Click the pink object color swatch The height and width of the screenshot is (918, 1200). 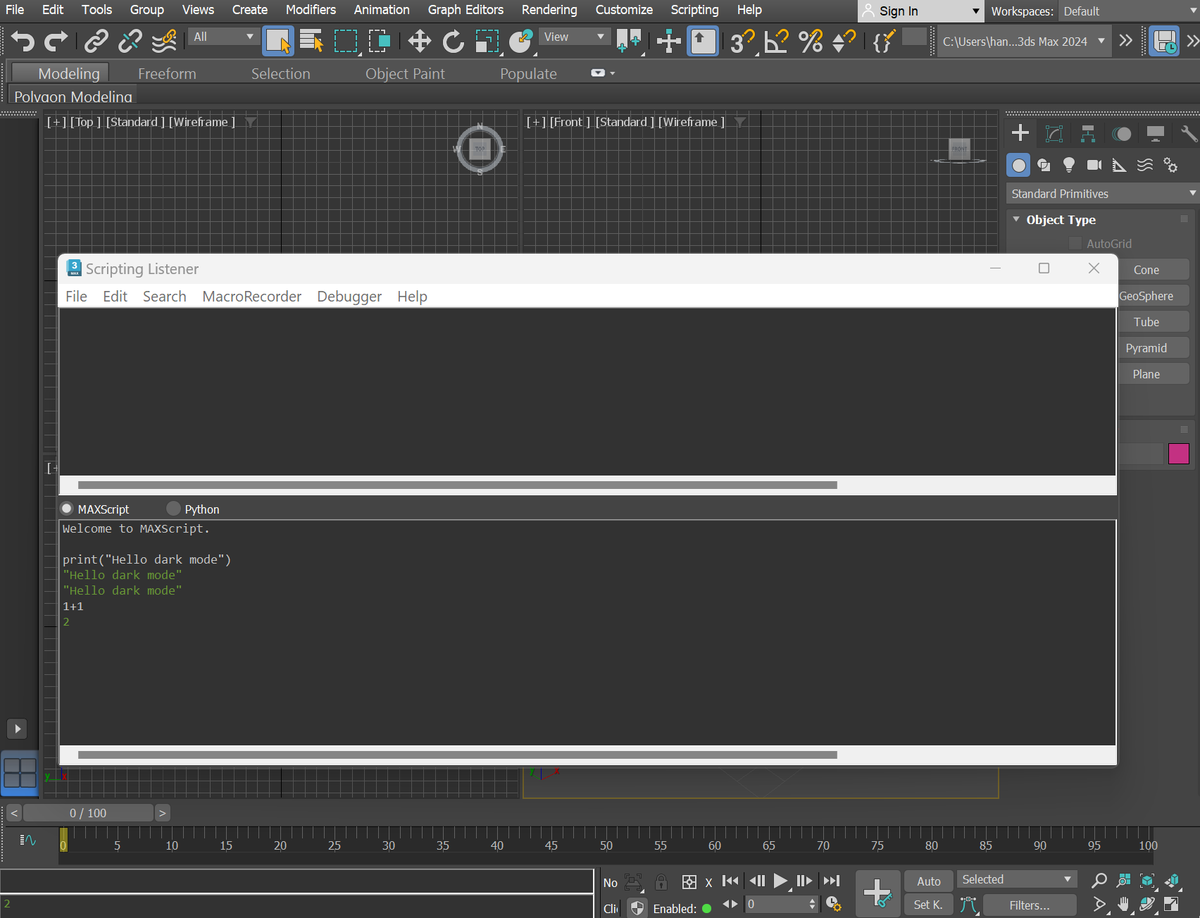(x=1179, y=454)
